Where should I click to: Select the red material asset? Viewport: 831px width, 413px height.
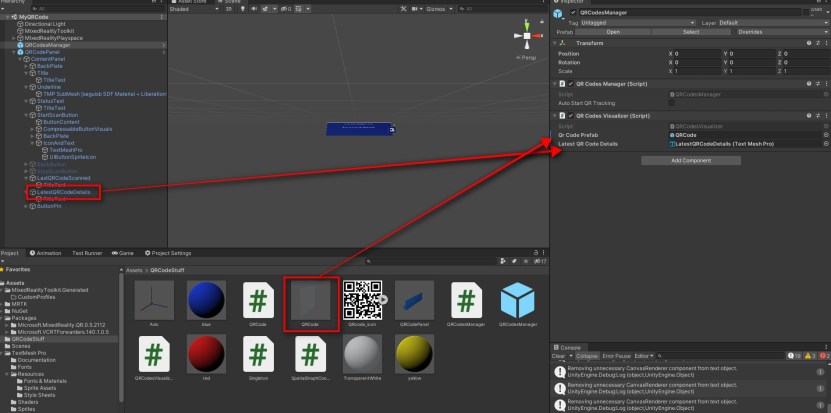click(x=206, y=358)
